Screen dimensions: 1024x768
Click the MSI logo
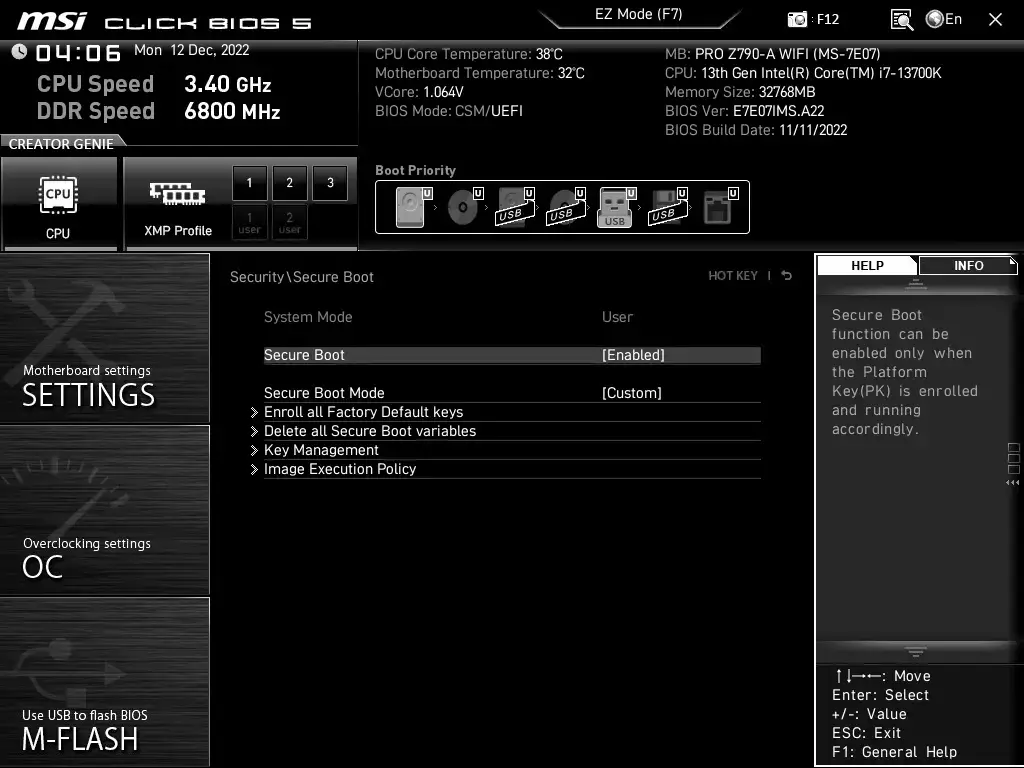(52, 22)
